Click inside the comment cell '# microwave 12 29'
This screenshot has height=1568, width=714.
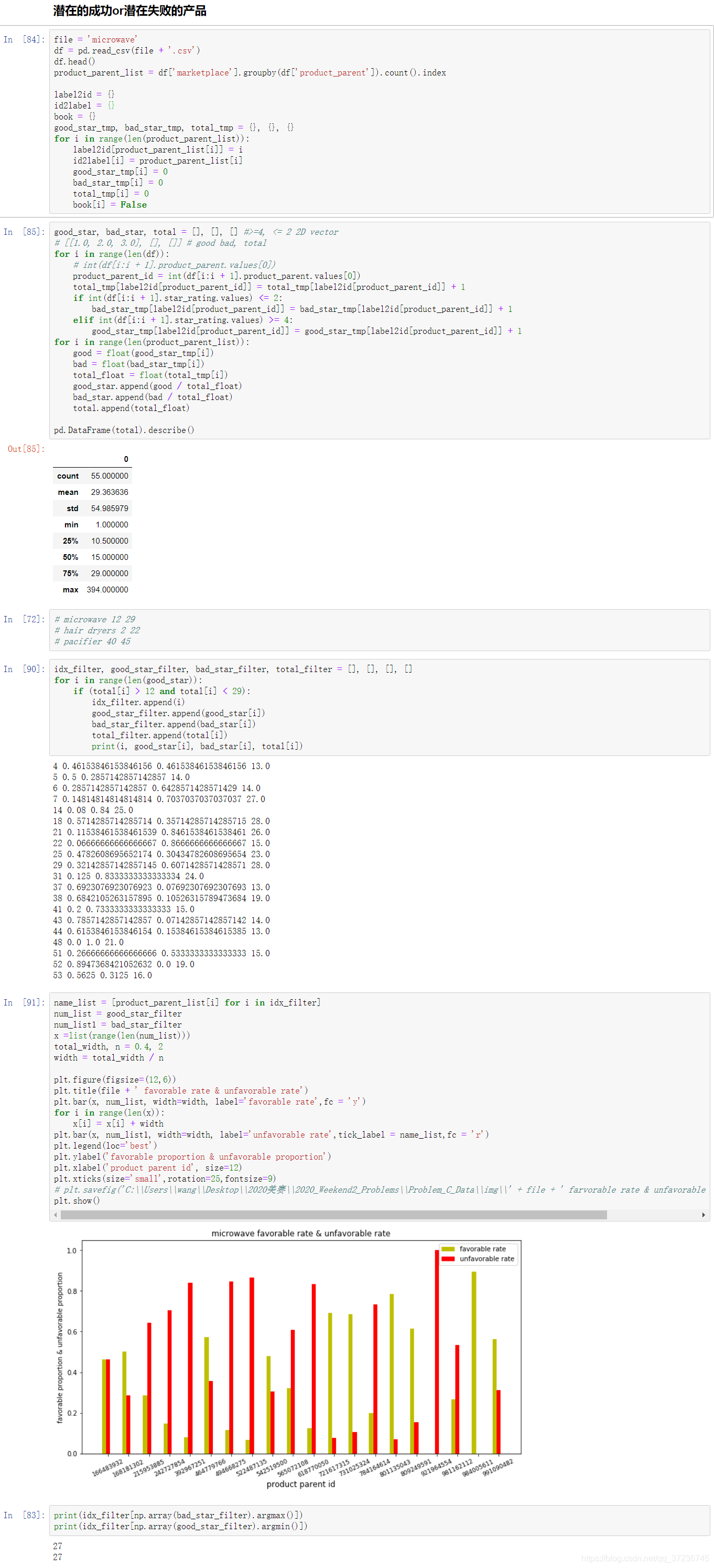click(x=379, y=630)
